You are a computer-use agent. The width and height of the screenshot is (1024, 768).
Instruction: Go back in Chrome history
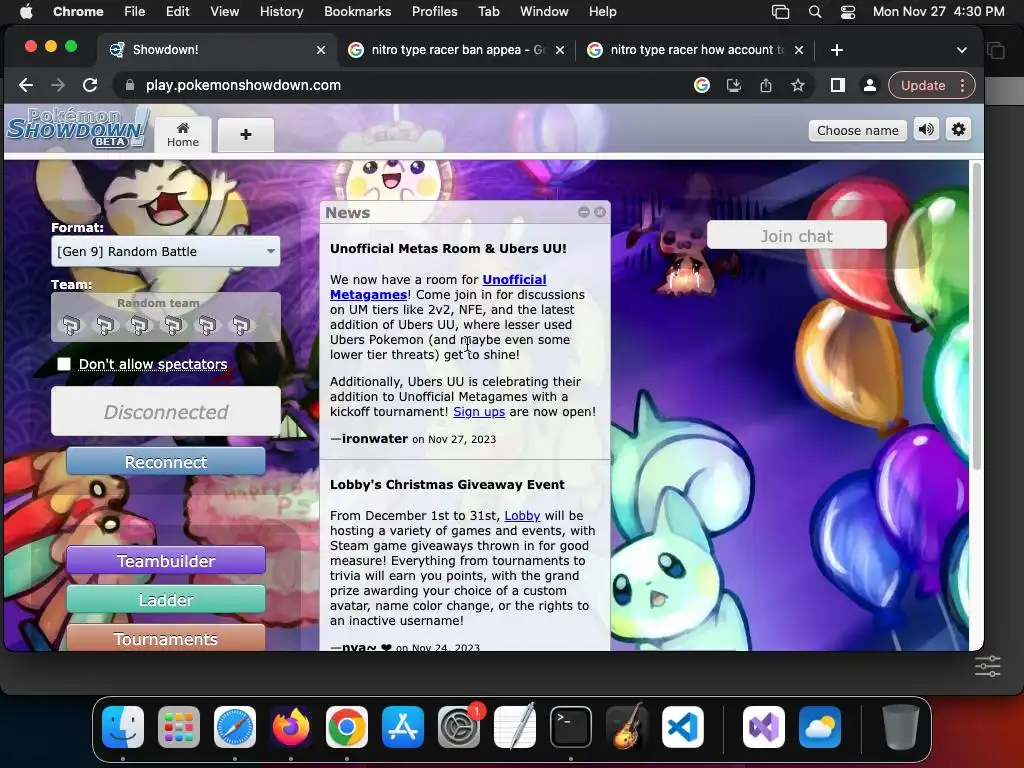tap(26, 85)
